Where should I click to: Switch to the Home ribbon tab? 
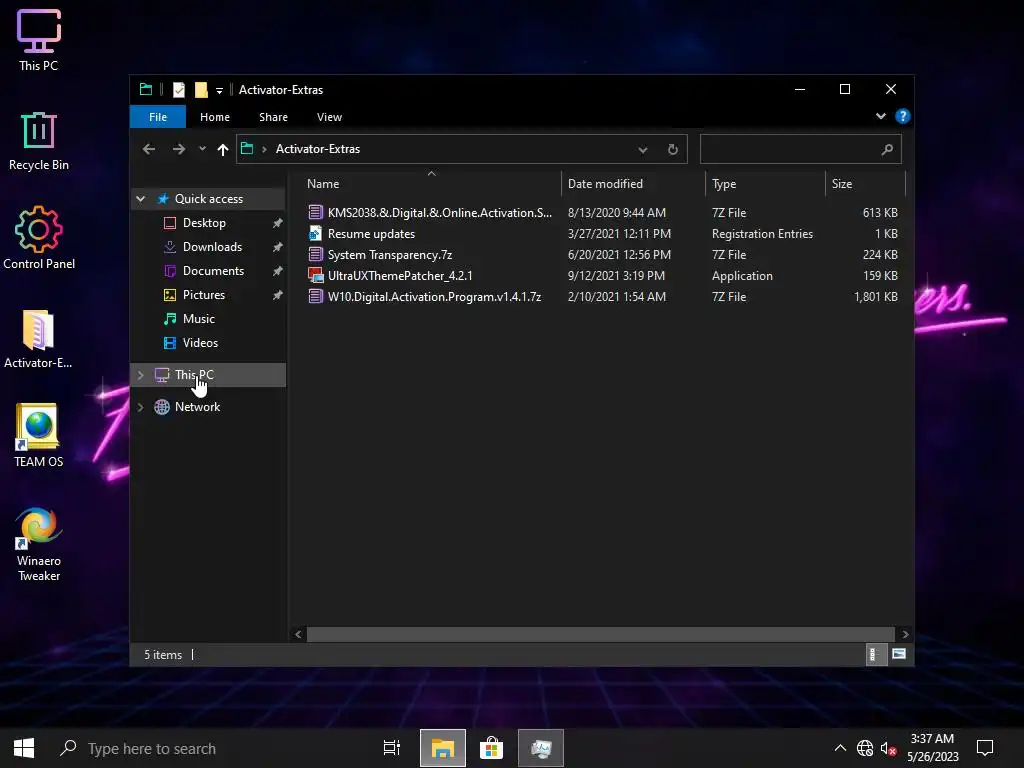click(215, 117)
